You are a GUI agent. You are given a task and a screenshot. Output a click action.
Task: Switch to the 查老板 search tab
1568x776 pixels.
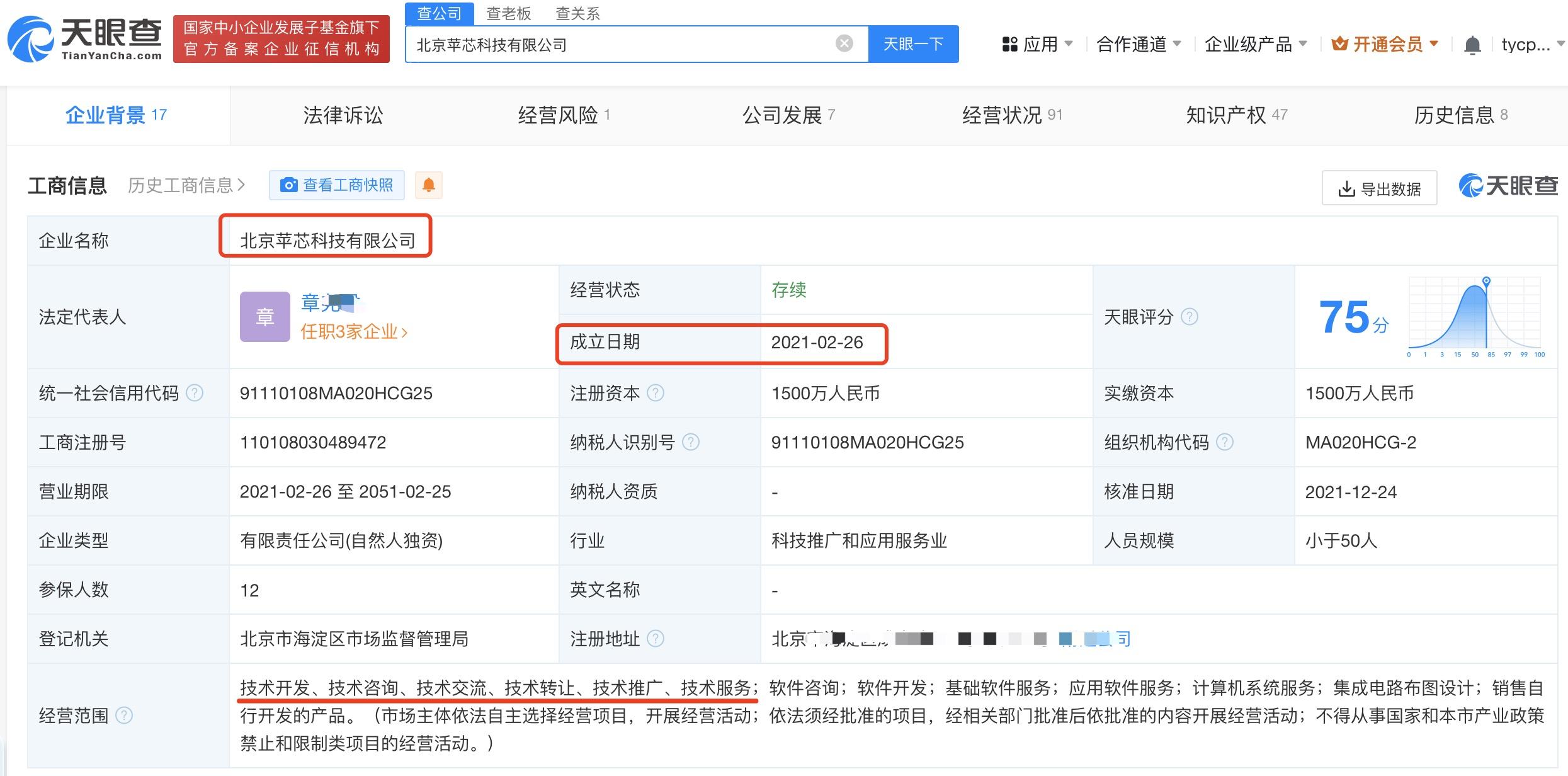pyautogui.click(x=509, y=13)
